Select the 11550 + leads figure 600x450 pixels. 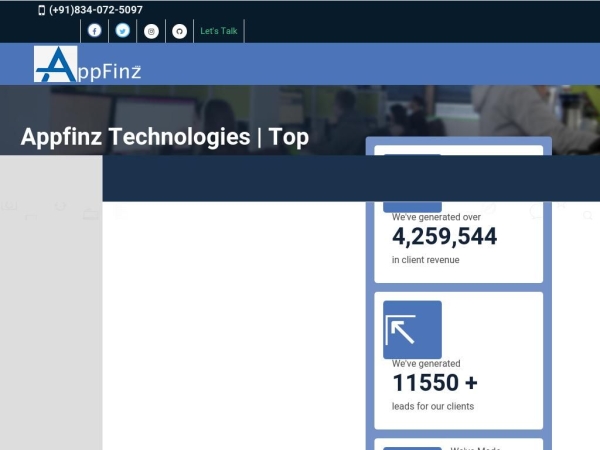click(x=435, y=382)
